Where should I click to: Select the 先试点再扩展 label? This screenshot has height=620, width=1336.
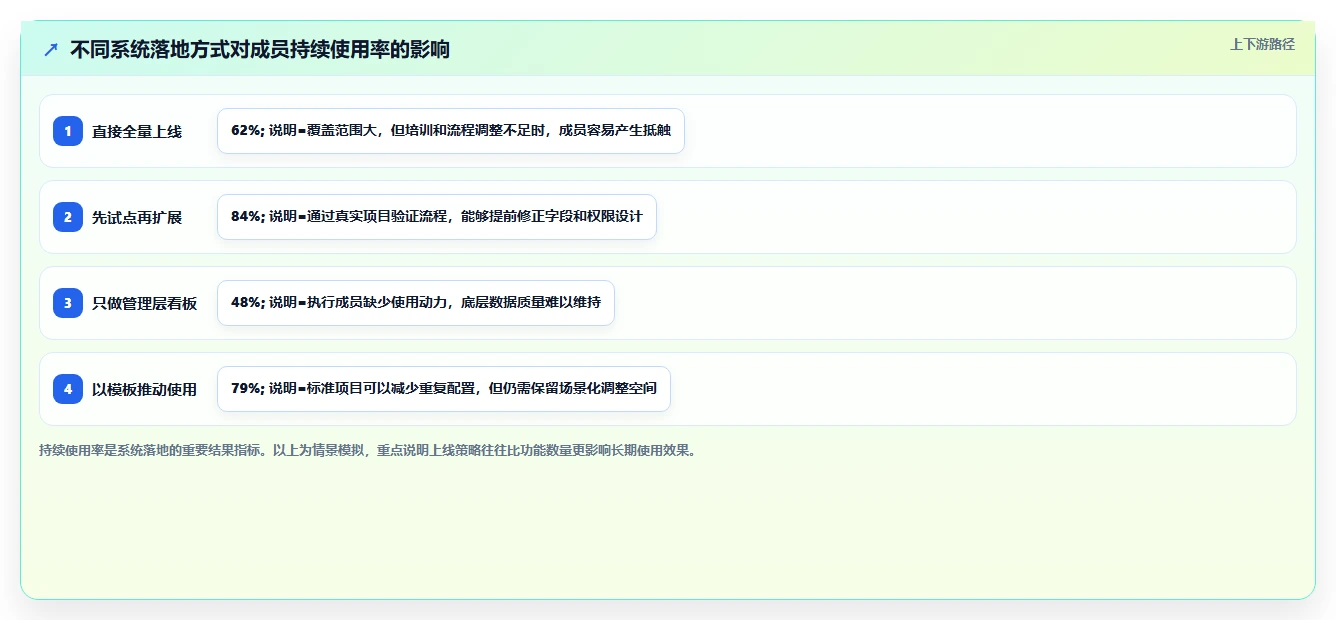click(x=137, y=217)
